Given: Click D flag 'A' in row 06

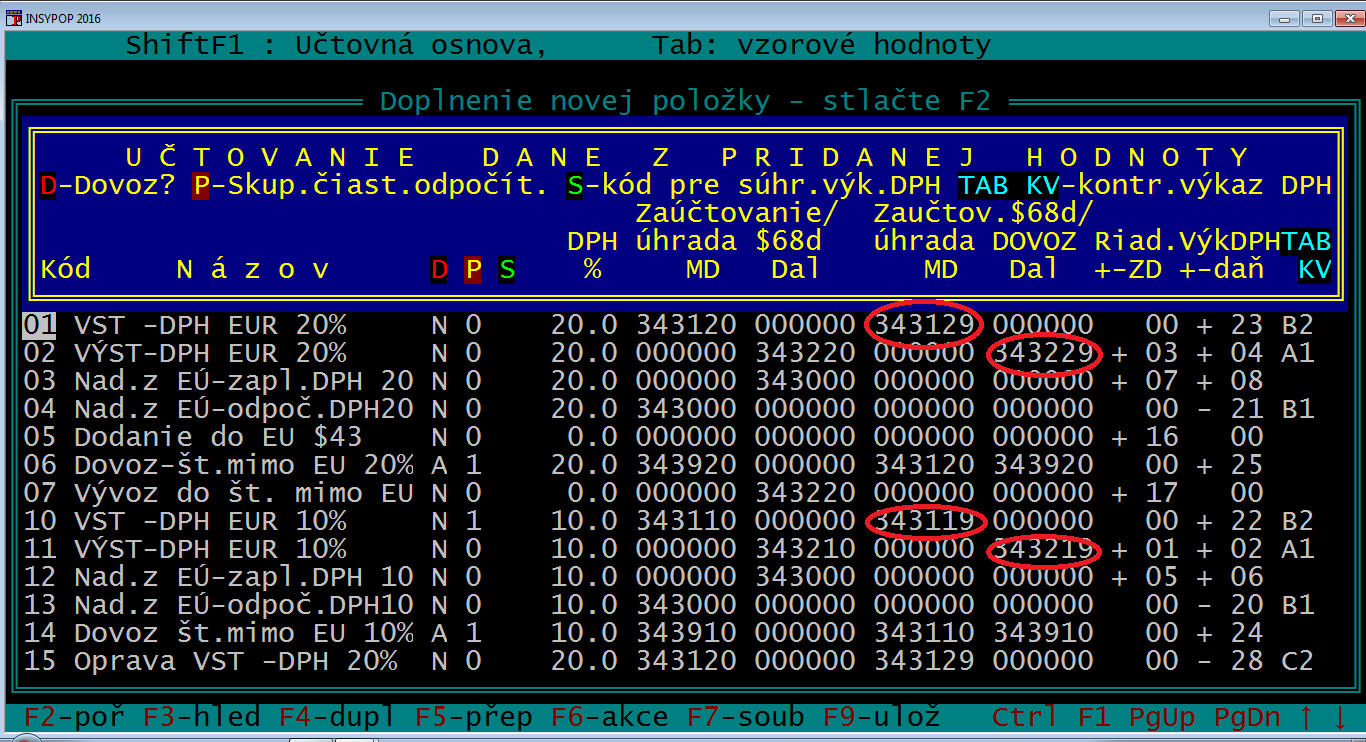Looking at the screenshot, I should (x=439, y=465).
